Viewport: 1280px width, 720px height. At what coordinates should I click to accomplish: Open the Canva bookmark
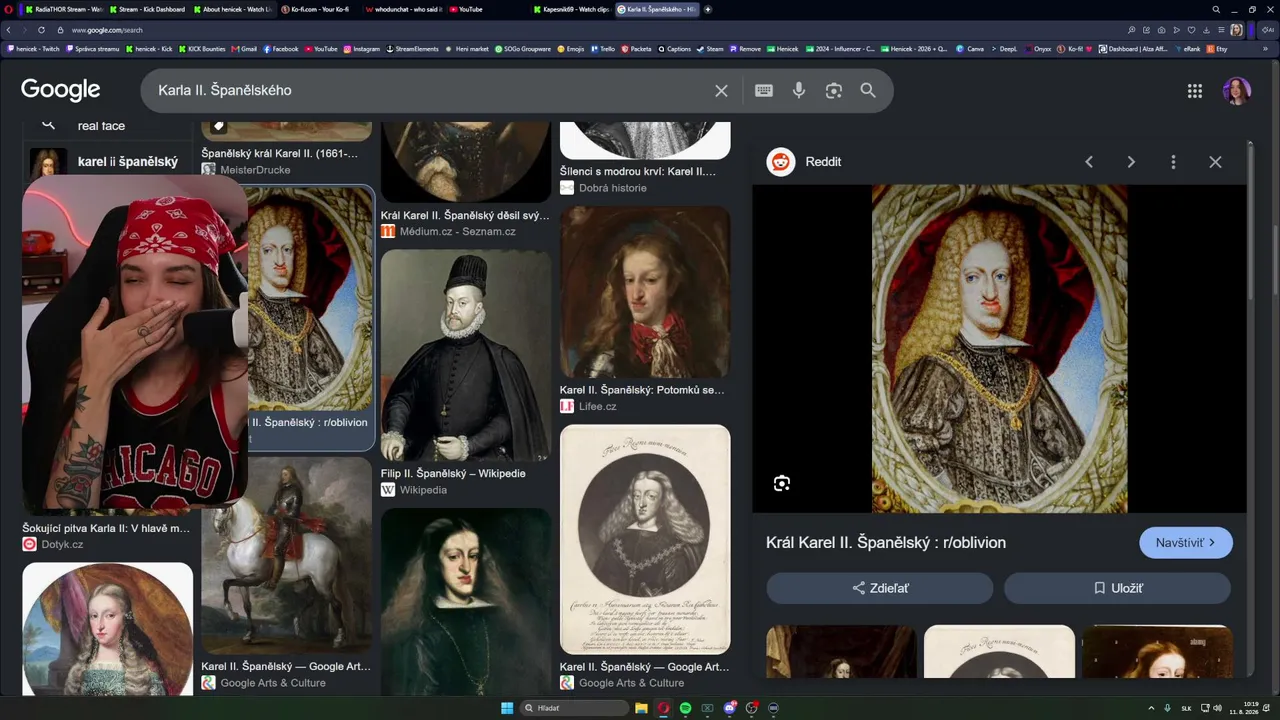[970, 48]
